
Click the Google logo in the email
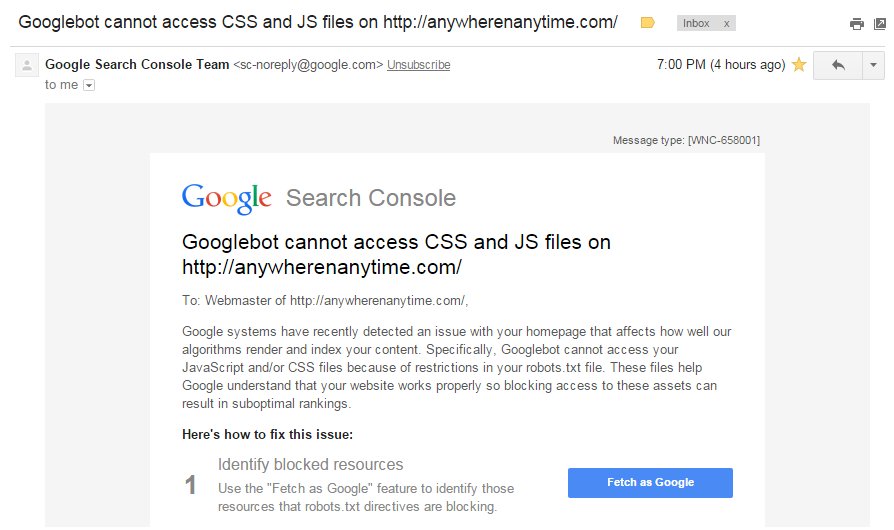[226, 199]
